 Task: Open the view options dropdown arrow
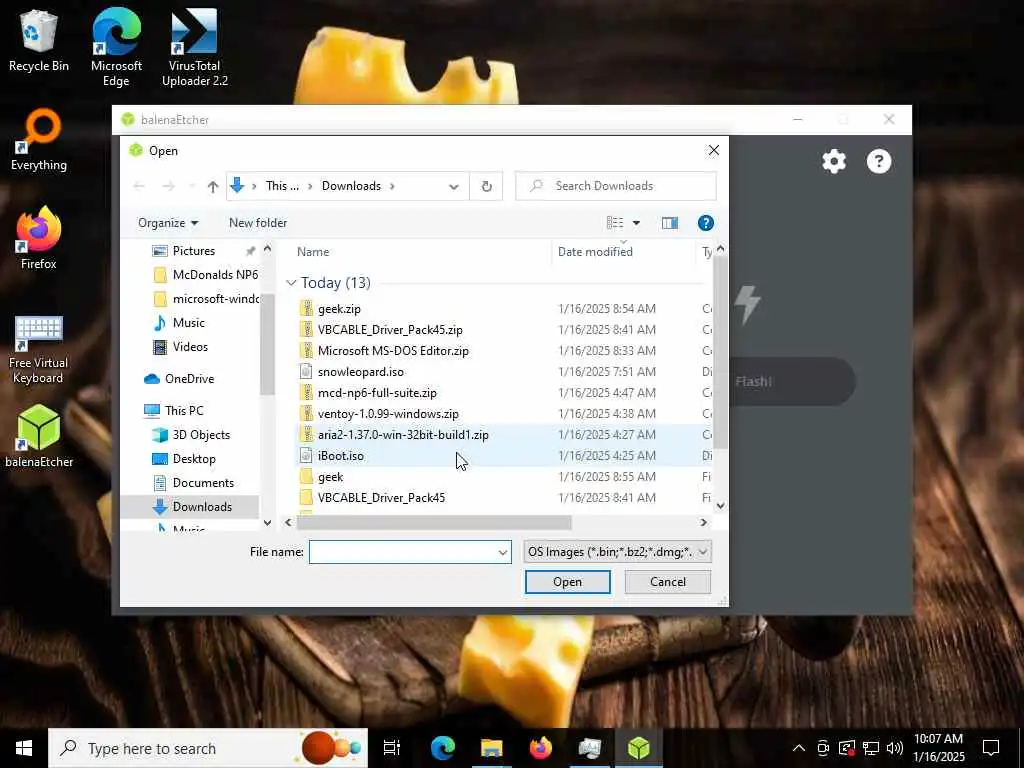636,223
